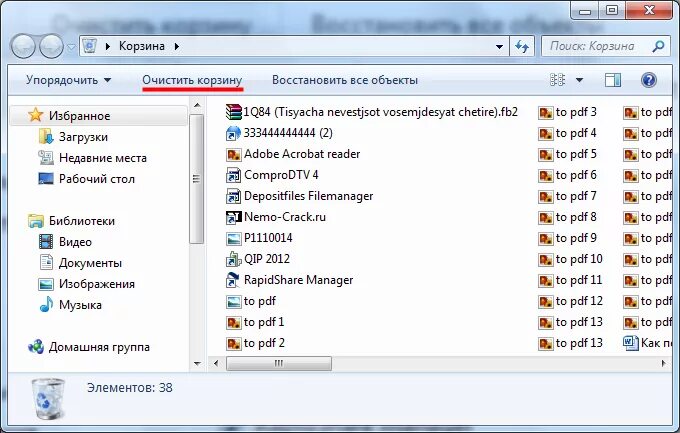The width and height of the screenshot is (680, 433).
Task: Click the Избранное star icon
Action: click(x=36, y=115)
